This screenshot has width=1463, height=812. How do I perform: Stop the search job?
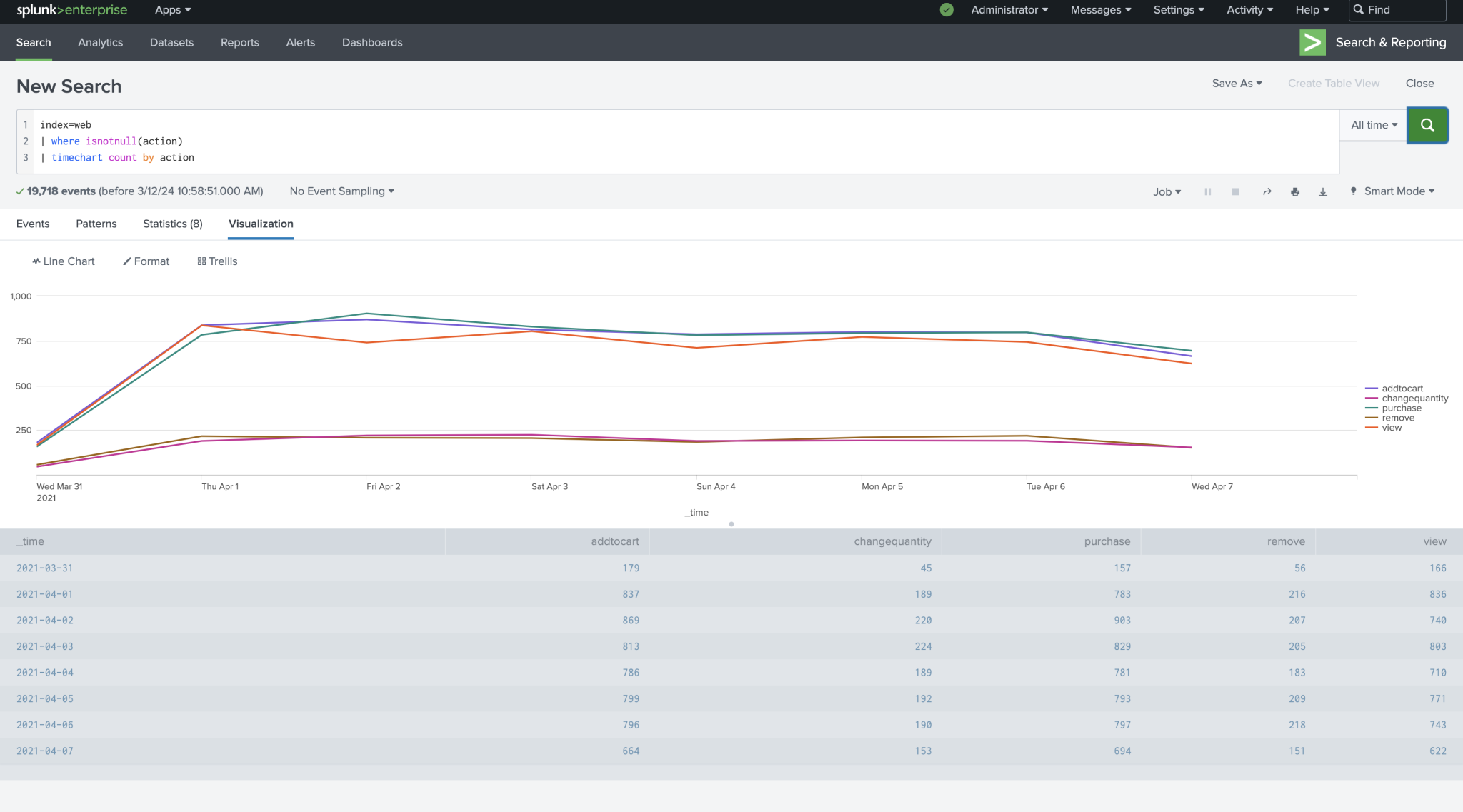tap(1235, 191)
